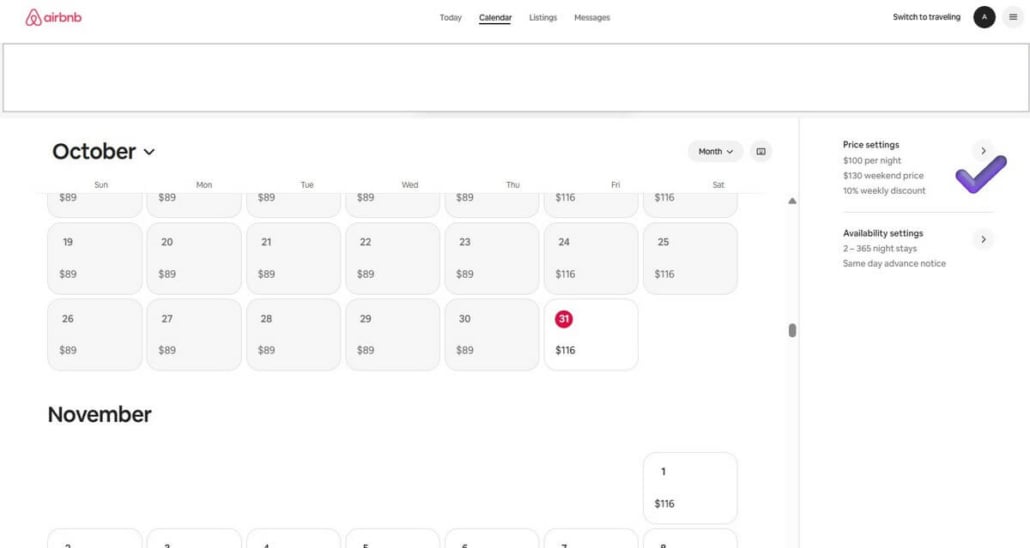This screenshot has height=548, width=1030.
Task: Click the Airbnb logo
Action: (x=54, y=18)
